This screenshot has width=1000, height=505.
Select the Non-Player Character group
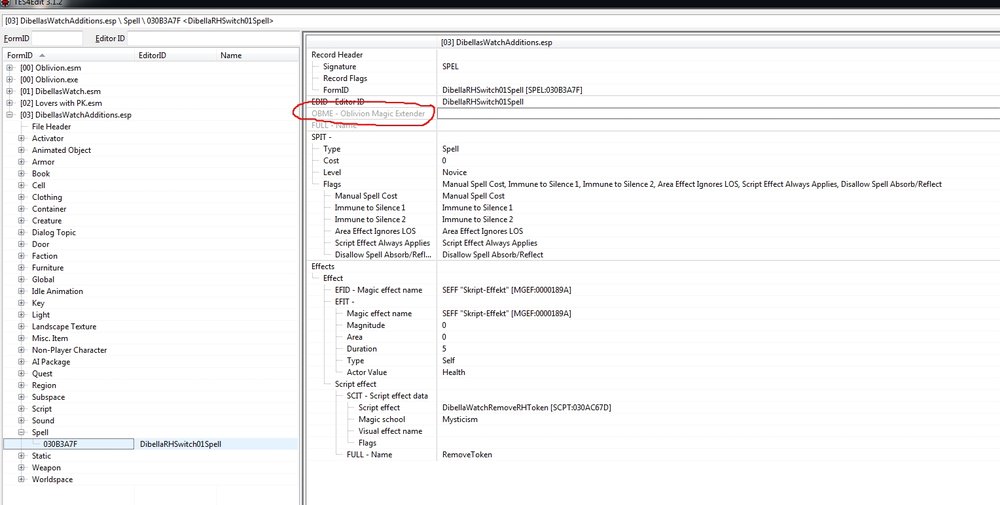[x=70, y=350]
